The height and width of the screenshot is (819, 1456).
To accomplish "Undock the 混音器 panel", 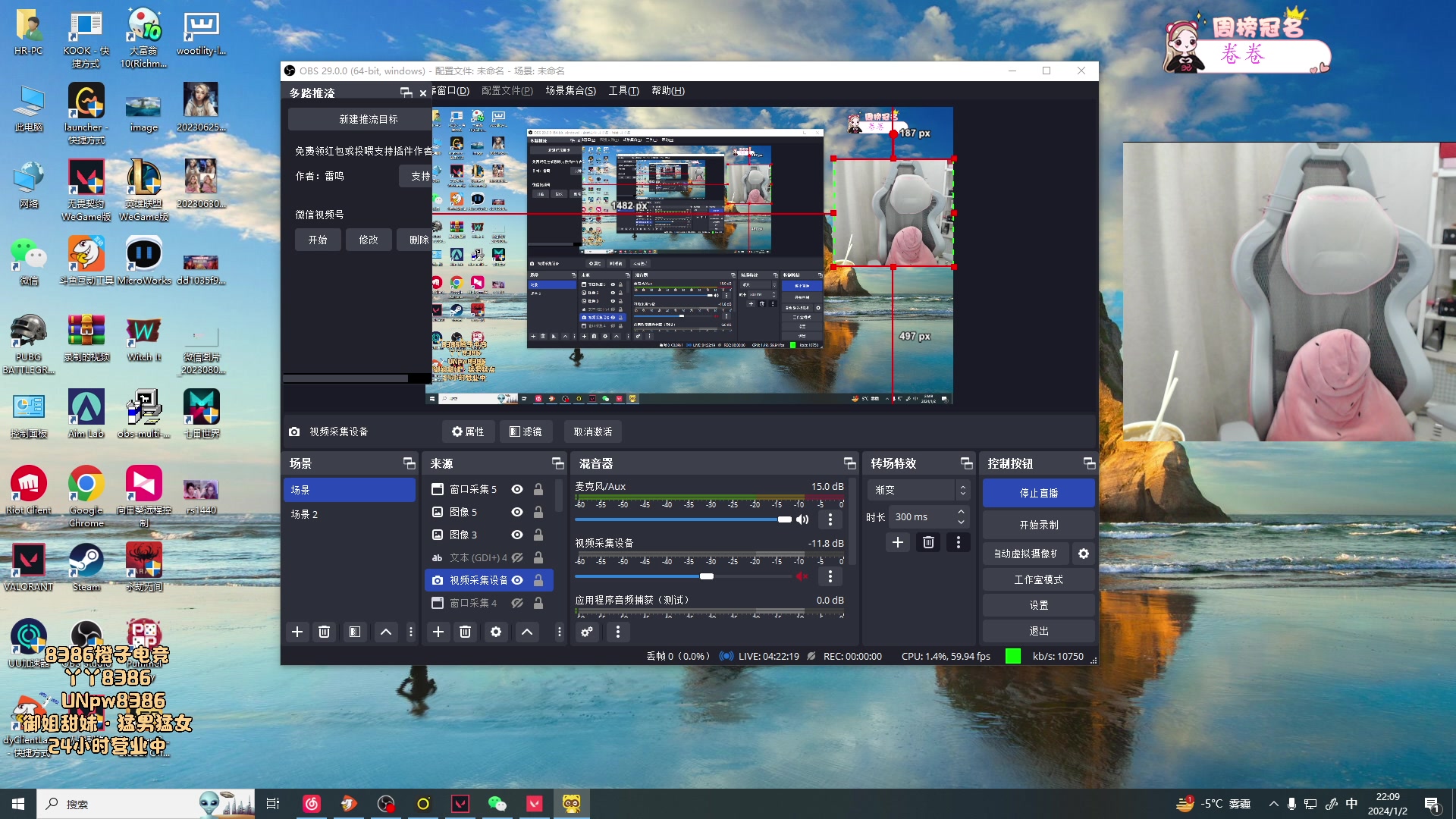I will click(x=849, y=463).
